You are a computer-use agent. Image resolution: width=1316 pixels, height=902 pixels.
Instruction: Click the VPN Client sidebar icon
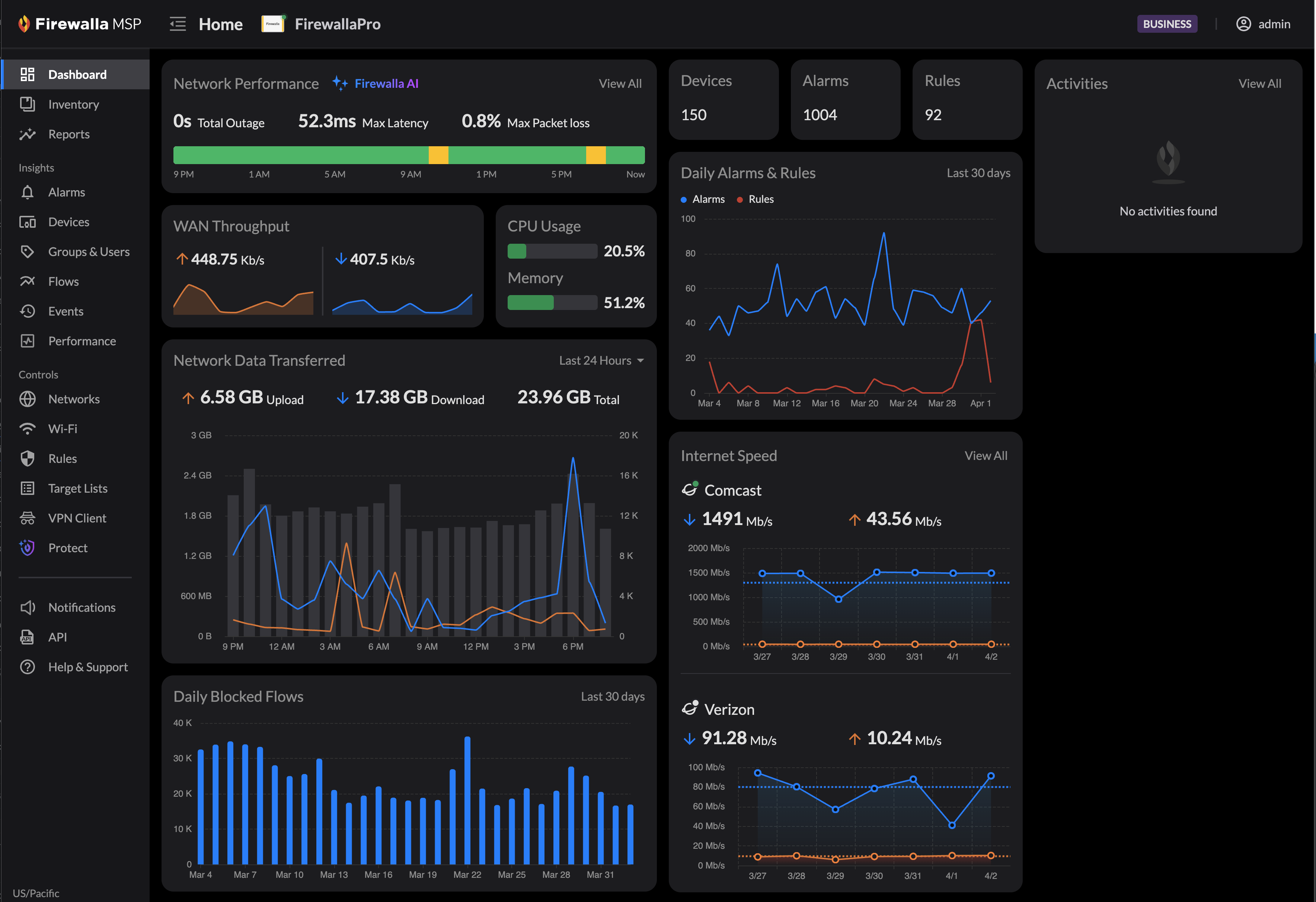(27, 518)
